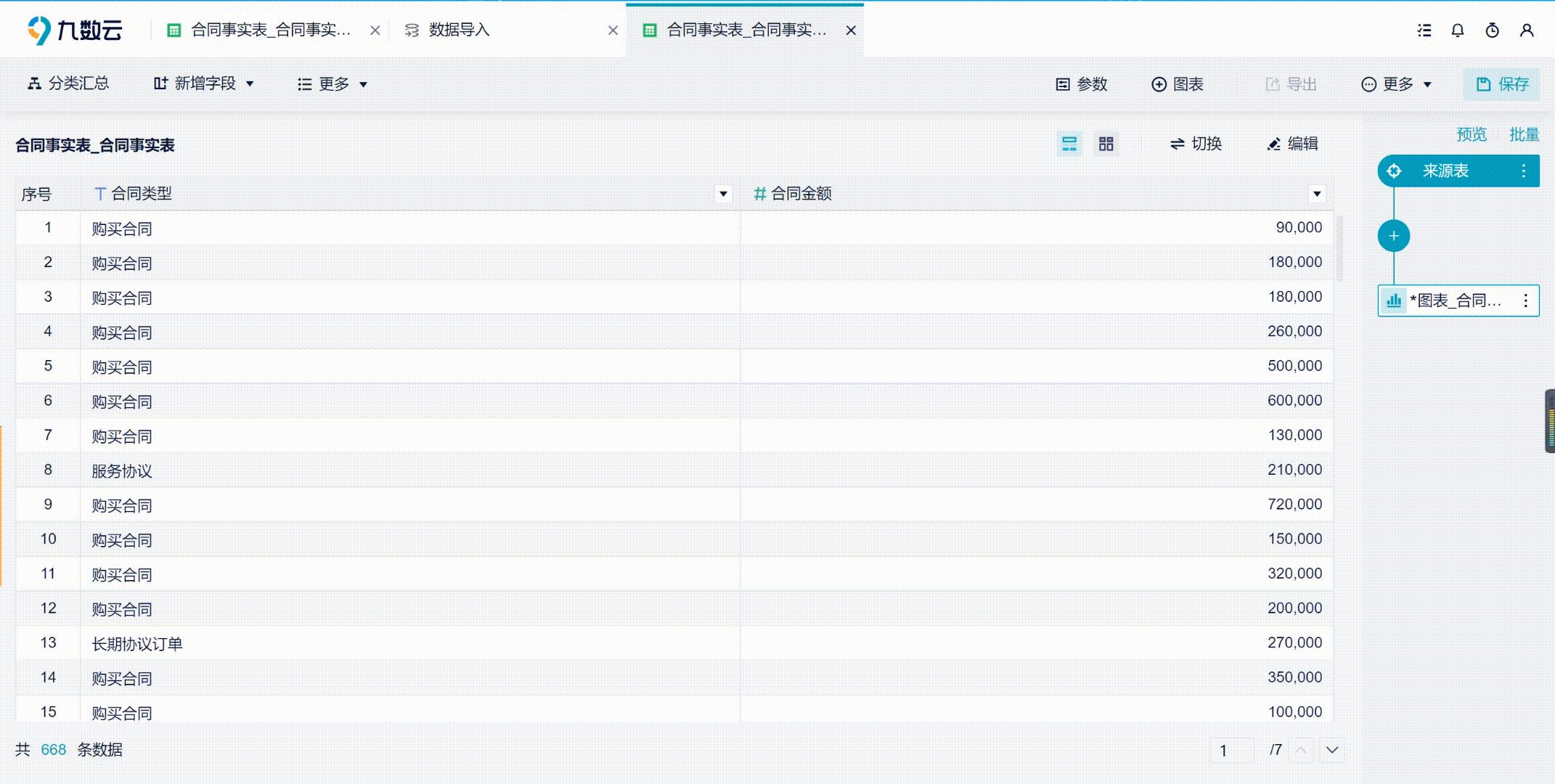
Task: Click the 预览 preview link
Action: tap(1471, 135)
